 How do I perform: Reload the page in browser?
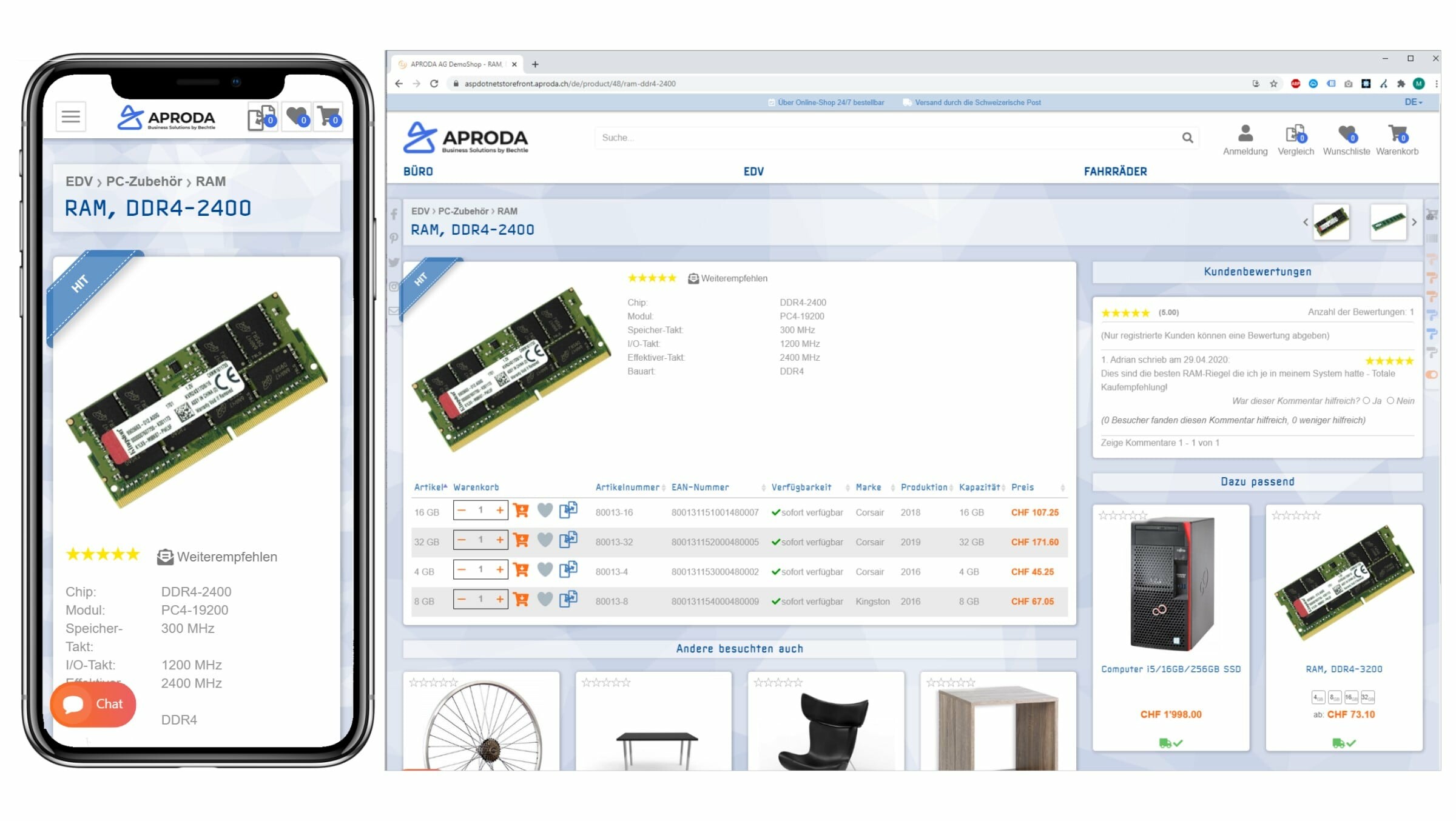tap(434, 84)
